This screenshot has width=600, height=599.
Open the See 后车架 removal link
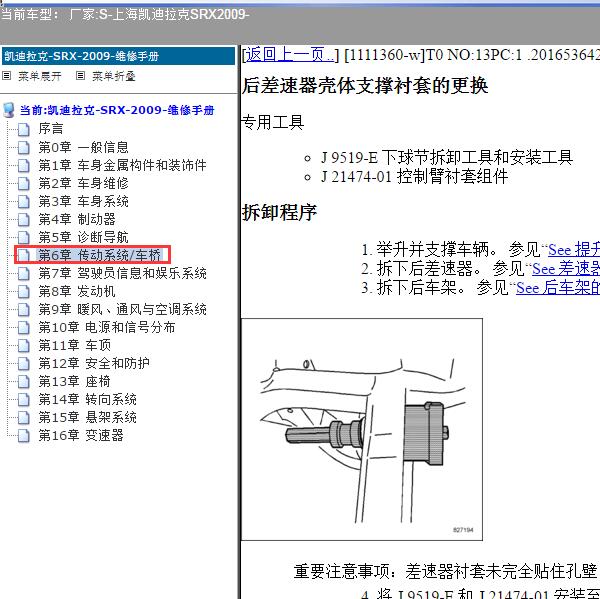(558, 287)
